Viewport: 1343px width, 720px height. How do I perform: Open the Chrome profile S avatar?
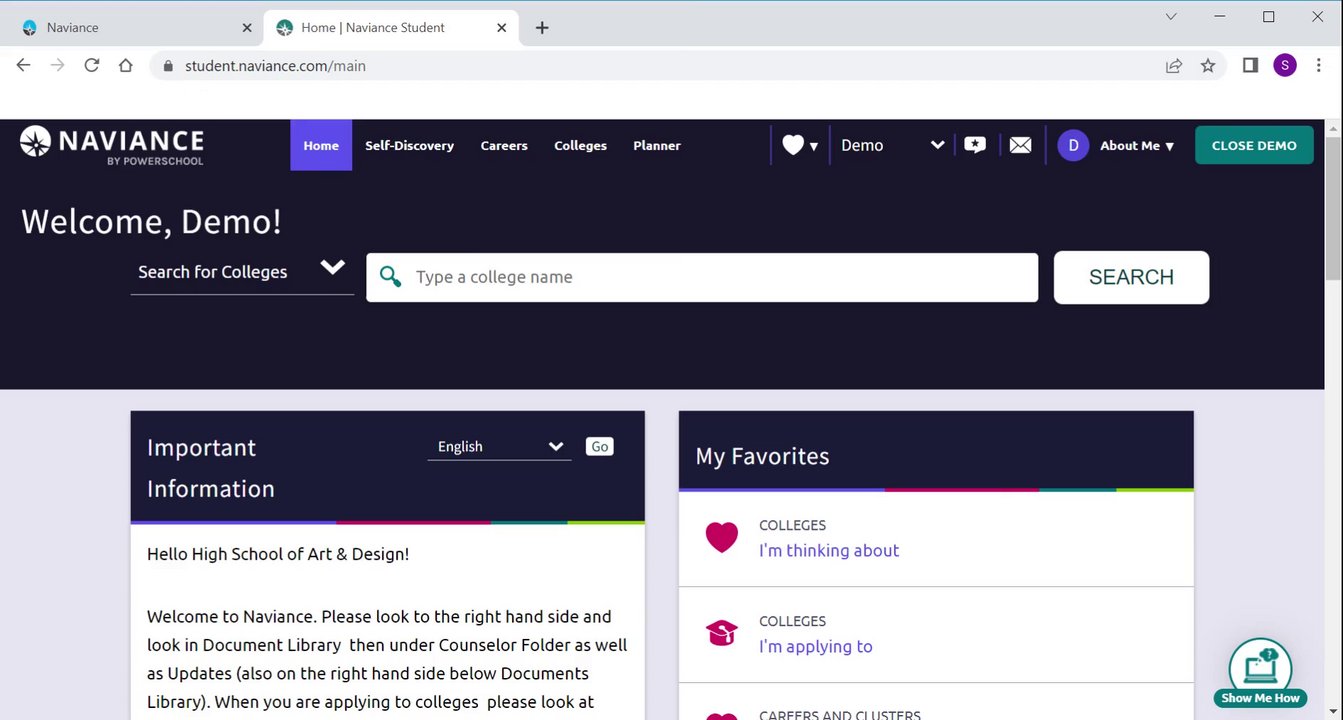(x=1285, y=65)
